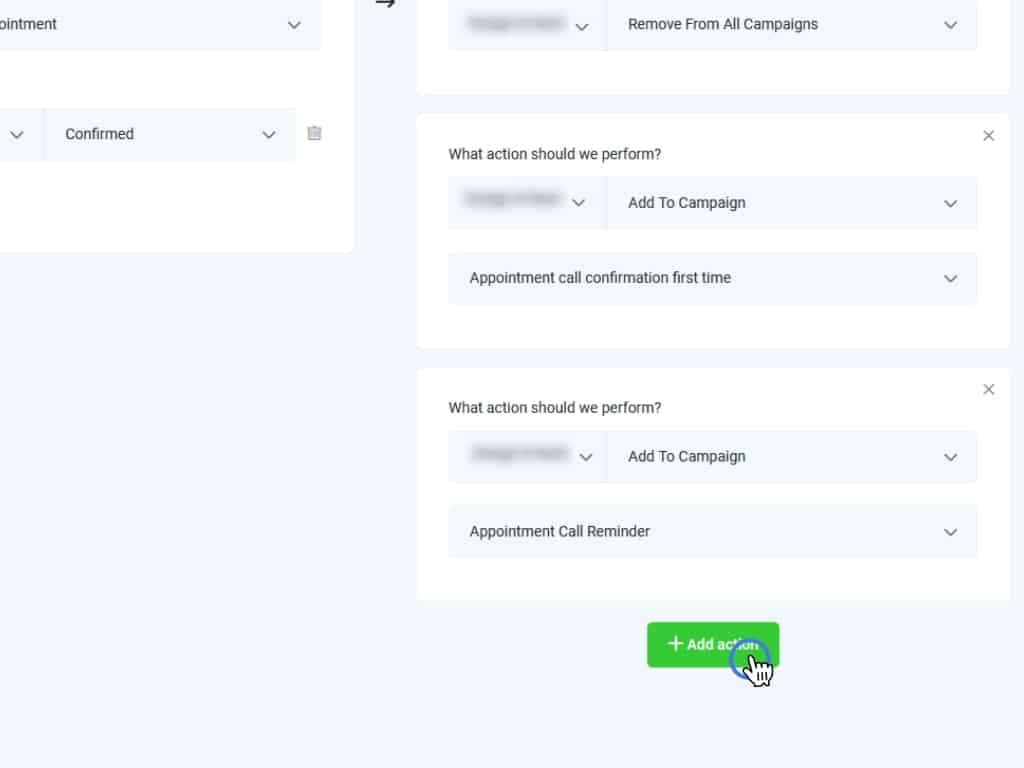The height and width of the screenshot is (768, 1024).
Task: Open Appointment call confirmation first time dropdown
Action: pos(712,278)
